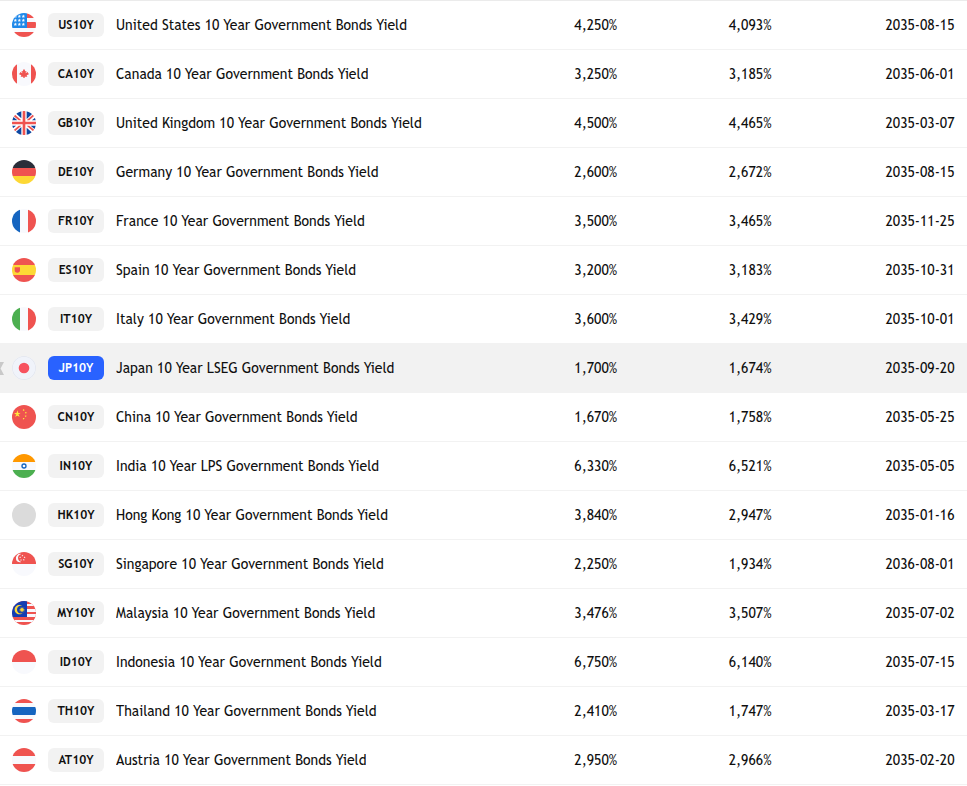967x786 pixels.
Task: Click Germany's 2,672% yield value
Action: [750, 172]
